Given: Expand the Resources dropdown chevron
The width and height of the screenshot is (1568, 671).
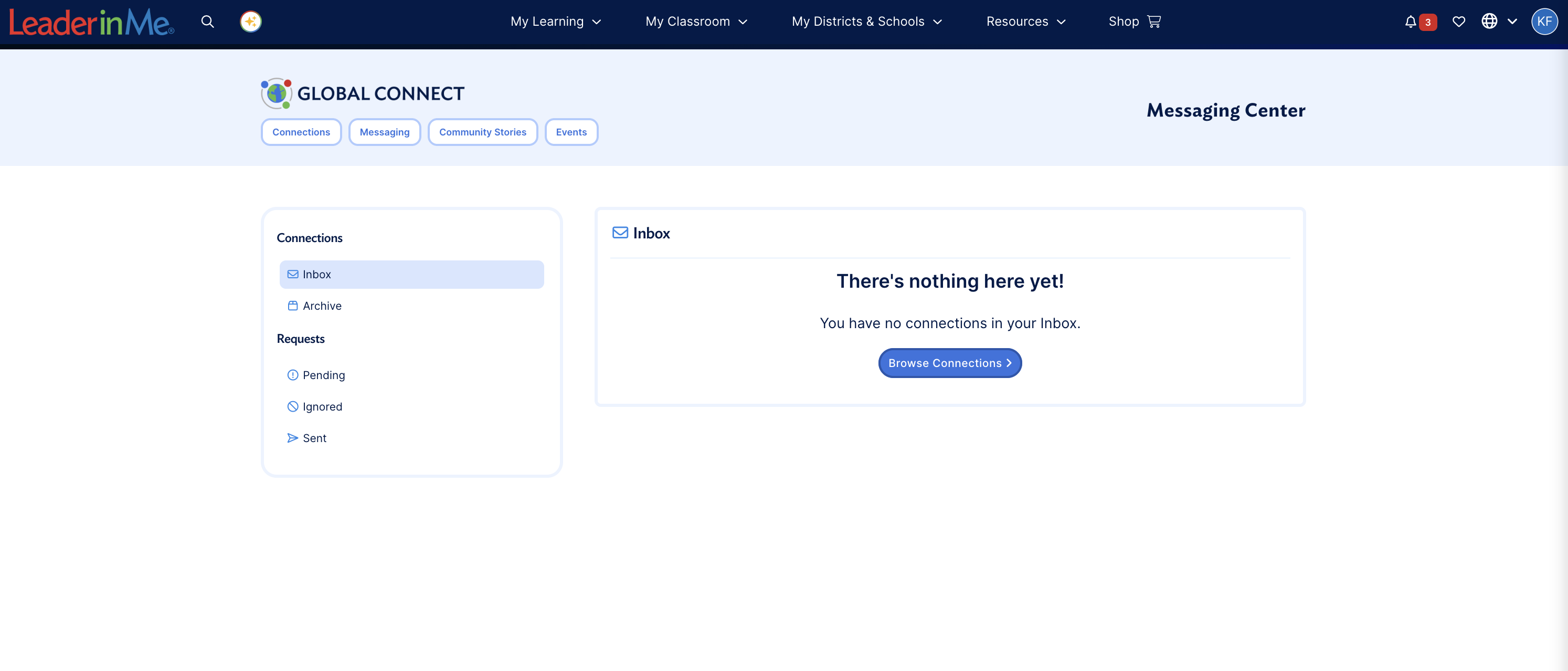Looking at the screenshot, I should (x=1061, y=22).
